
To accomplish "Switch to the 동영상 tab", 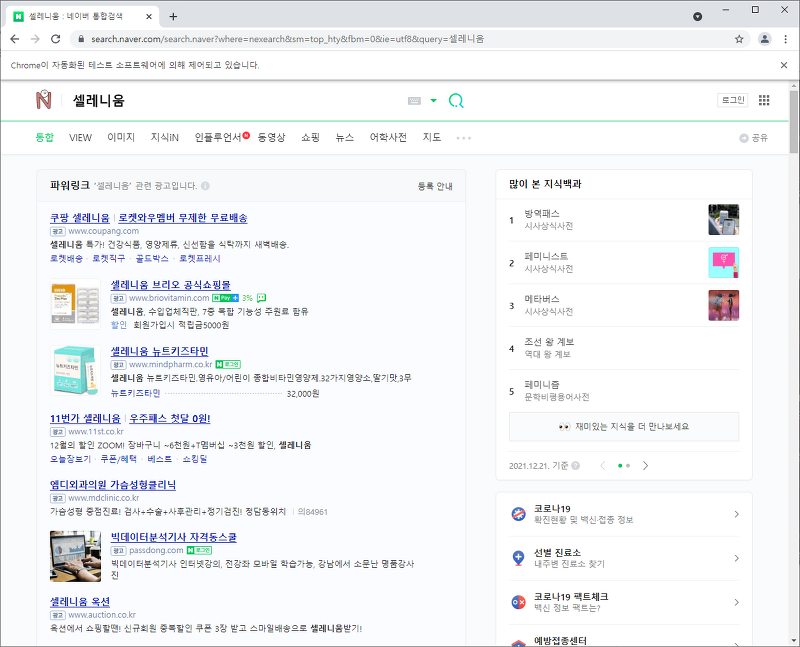I will [x=271, y=137].
